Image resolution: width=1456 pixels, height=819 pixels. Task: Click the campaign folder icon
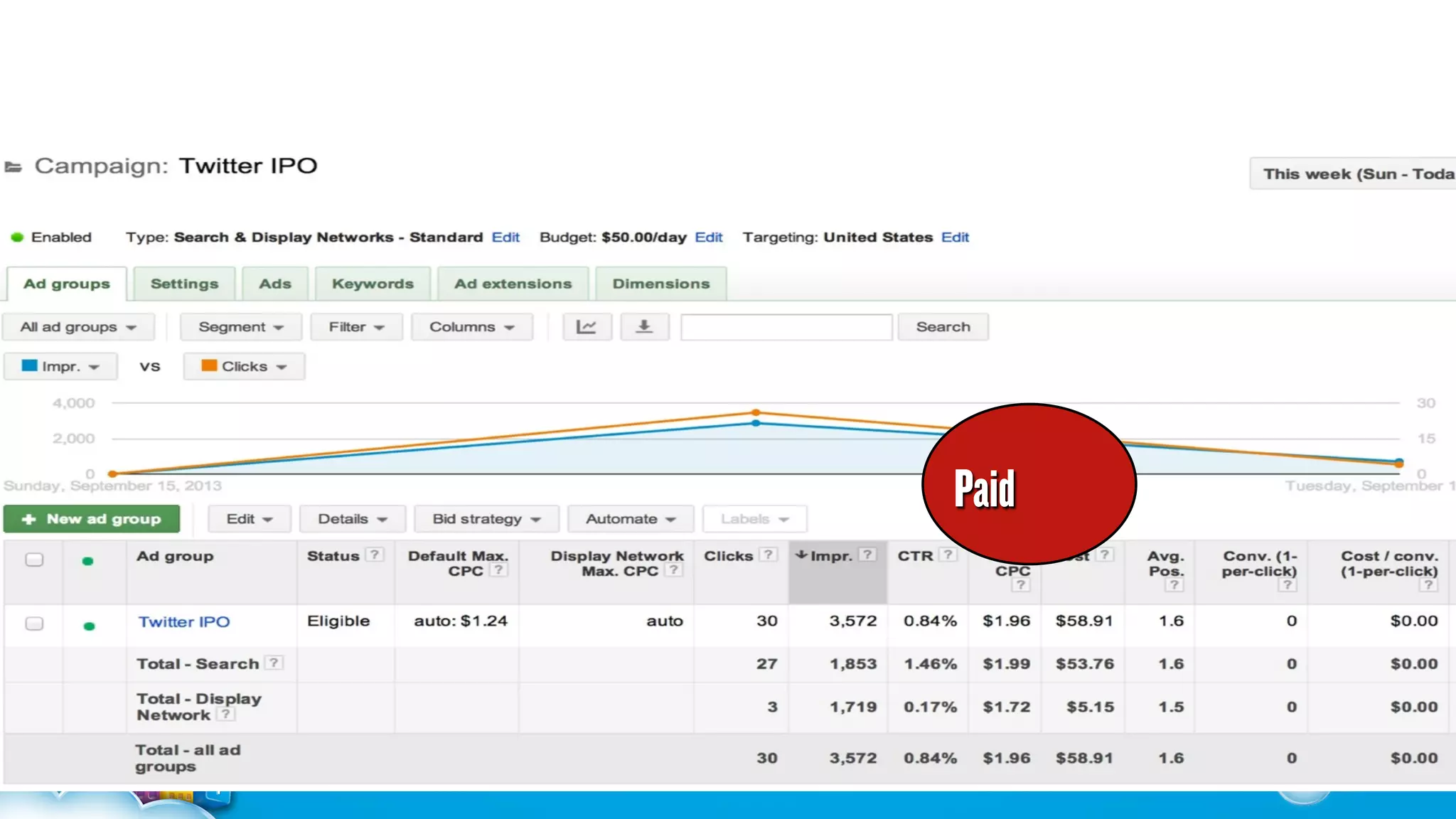14,167
